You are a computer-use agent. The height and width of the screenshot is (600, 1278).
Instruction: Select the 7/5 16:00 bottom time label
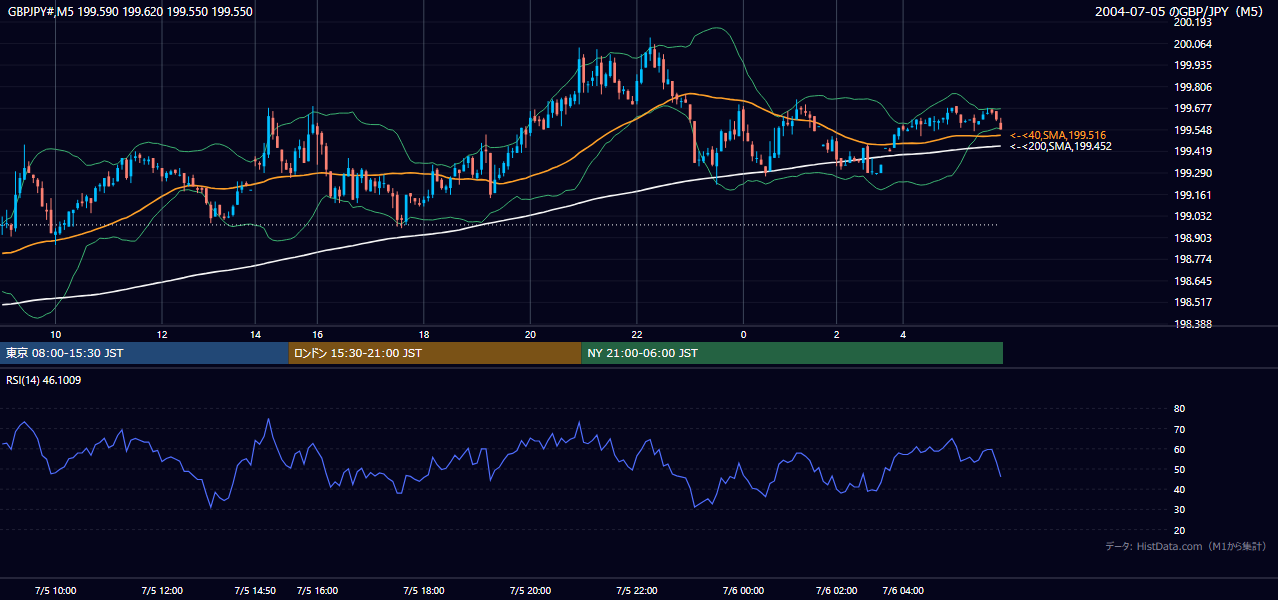(317, 591)
